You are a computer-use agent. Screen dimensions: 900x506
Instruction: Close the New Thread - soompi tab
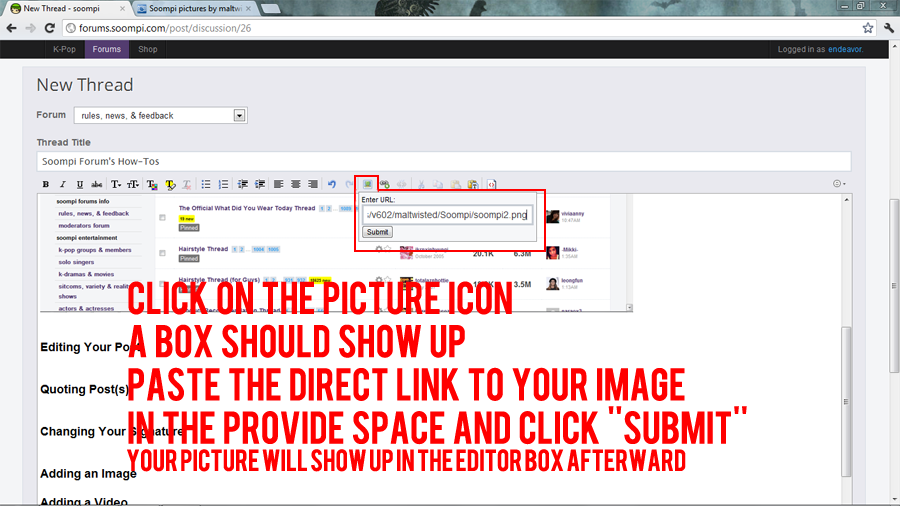click(x=122, y=9)
